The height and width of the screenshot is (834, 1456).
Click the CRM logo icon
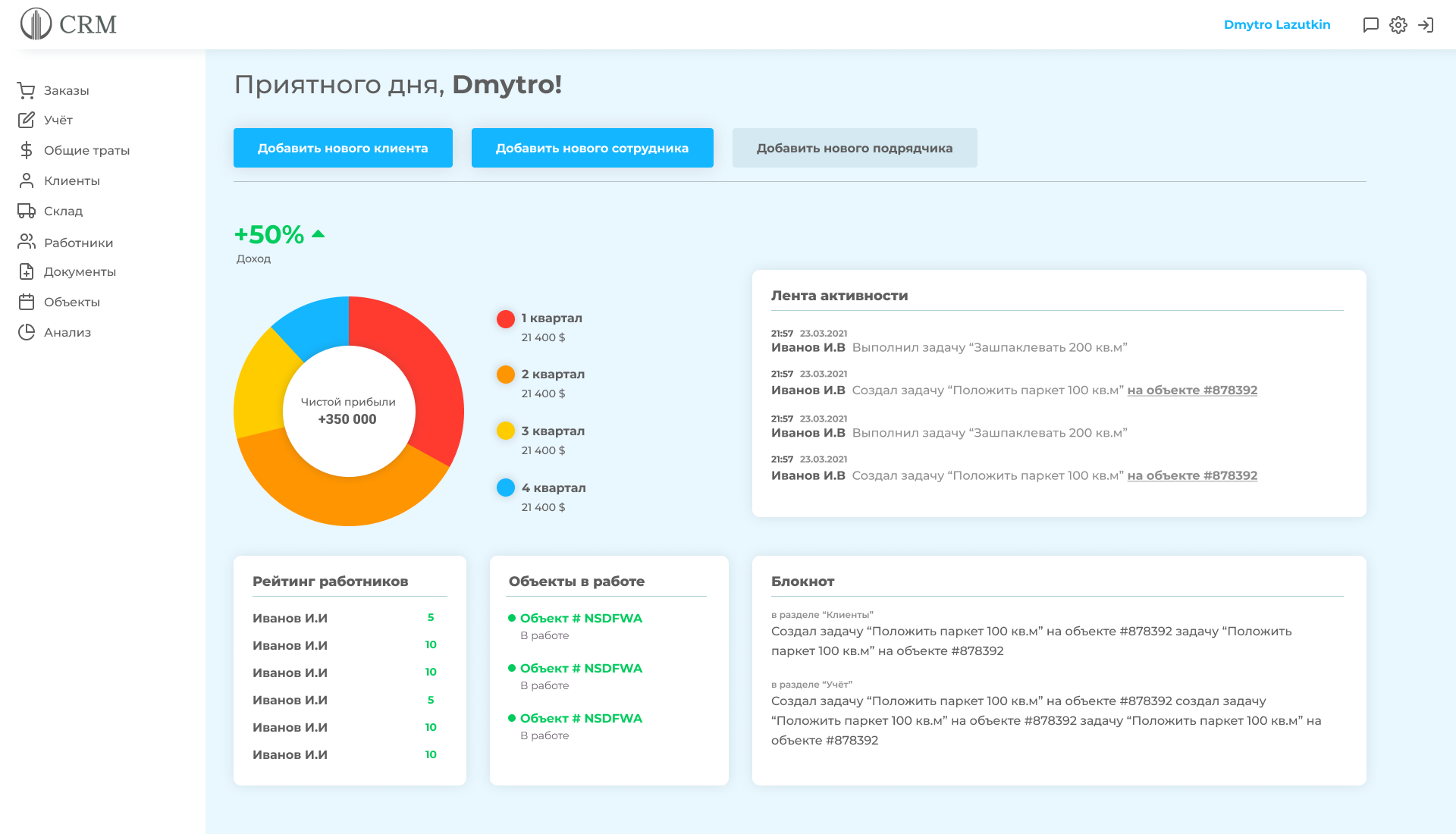[x=36, y=24]
